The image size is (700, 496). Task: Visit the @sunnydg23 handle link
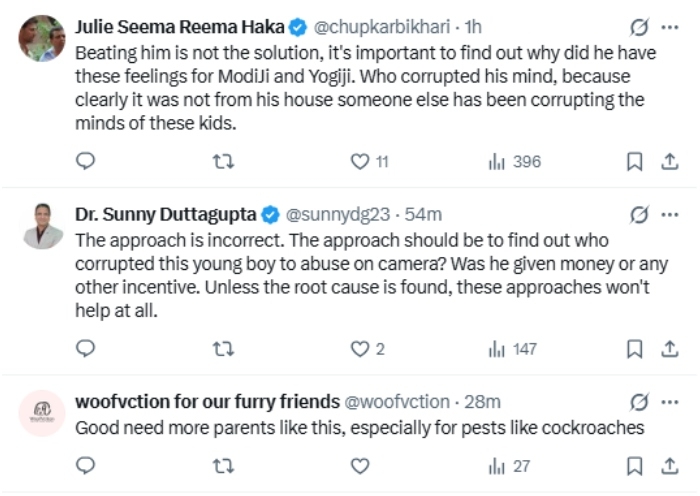point(338,215)
